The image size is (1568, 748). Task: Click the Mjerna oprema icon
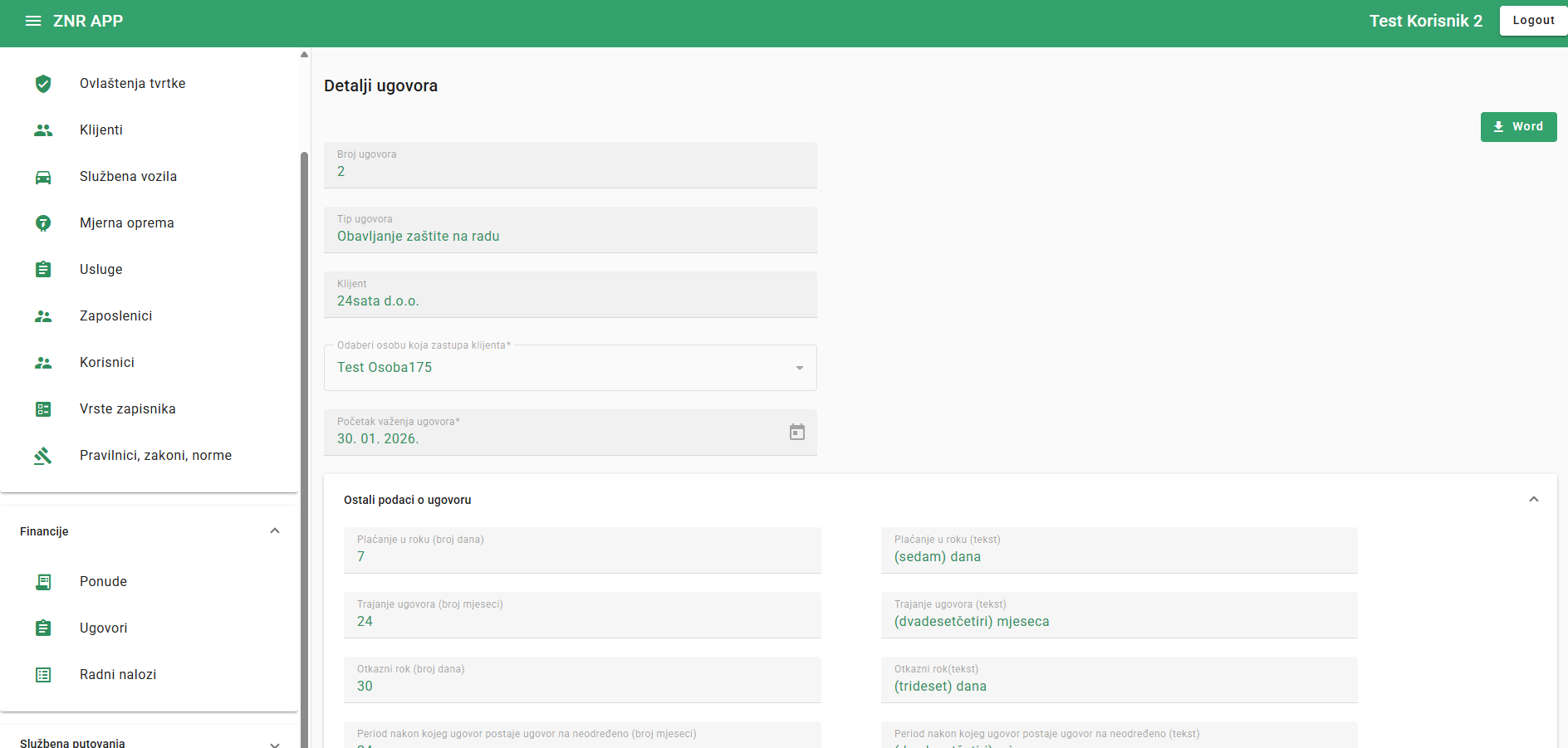[x=43, y=222]
